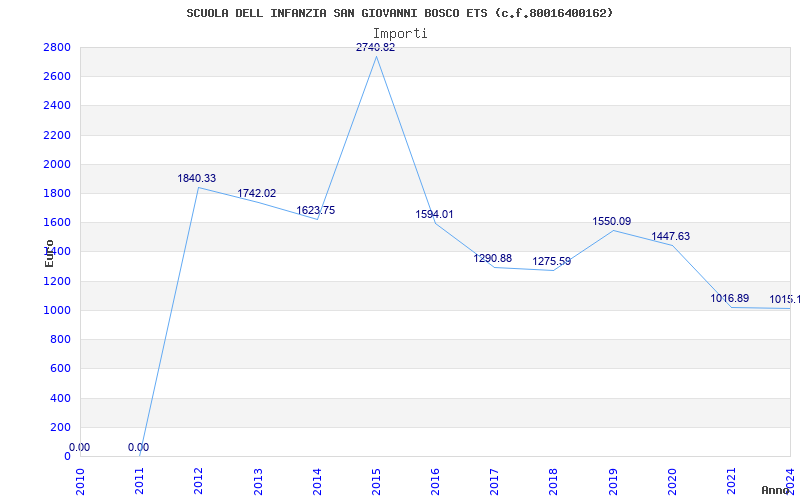Screen dimensions: 800x500
Task: Click the 2021 x-axis year label
Action: (731, 482)
